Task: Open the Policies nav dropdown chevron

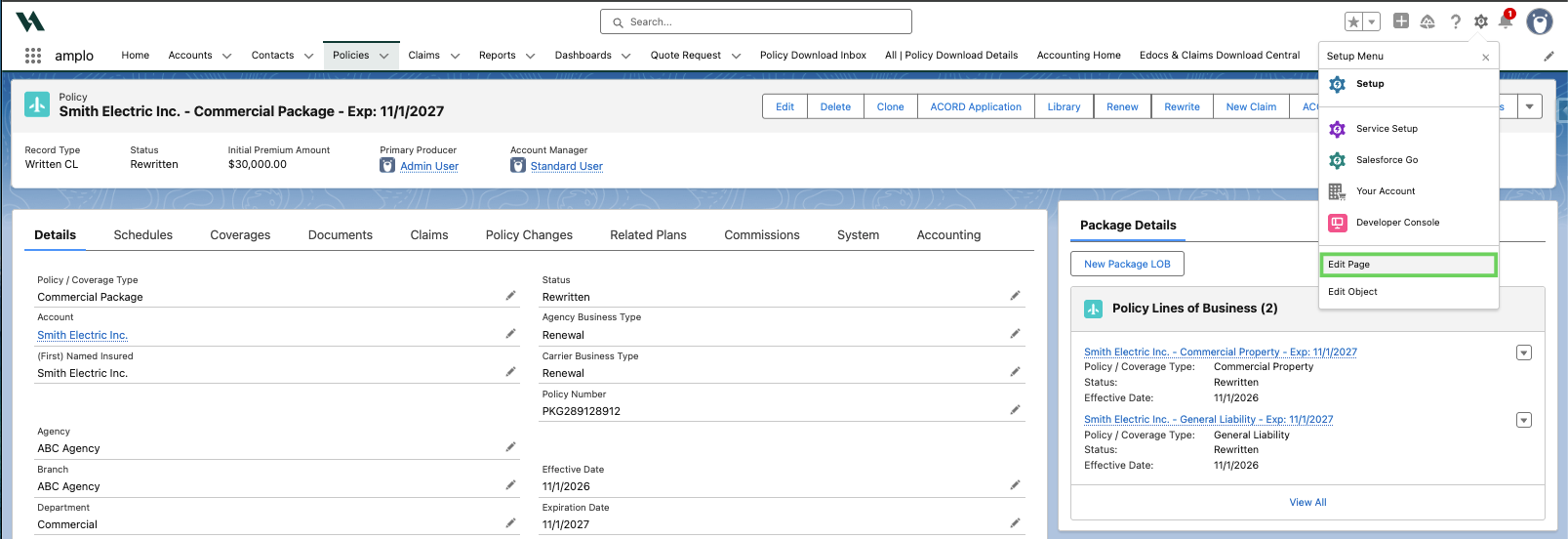Action: (383, 56)
